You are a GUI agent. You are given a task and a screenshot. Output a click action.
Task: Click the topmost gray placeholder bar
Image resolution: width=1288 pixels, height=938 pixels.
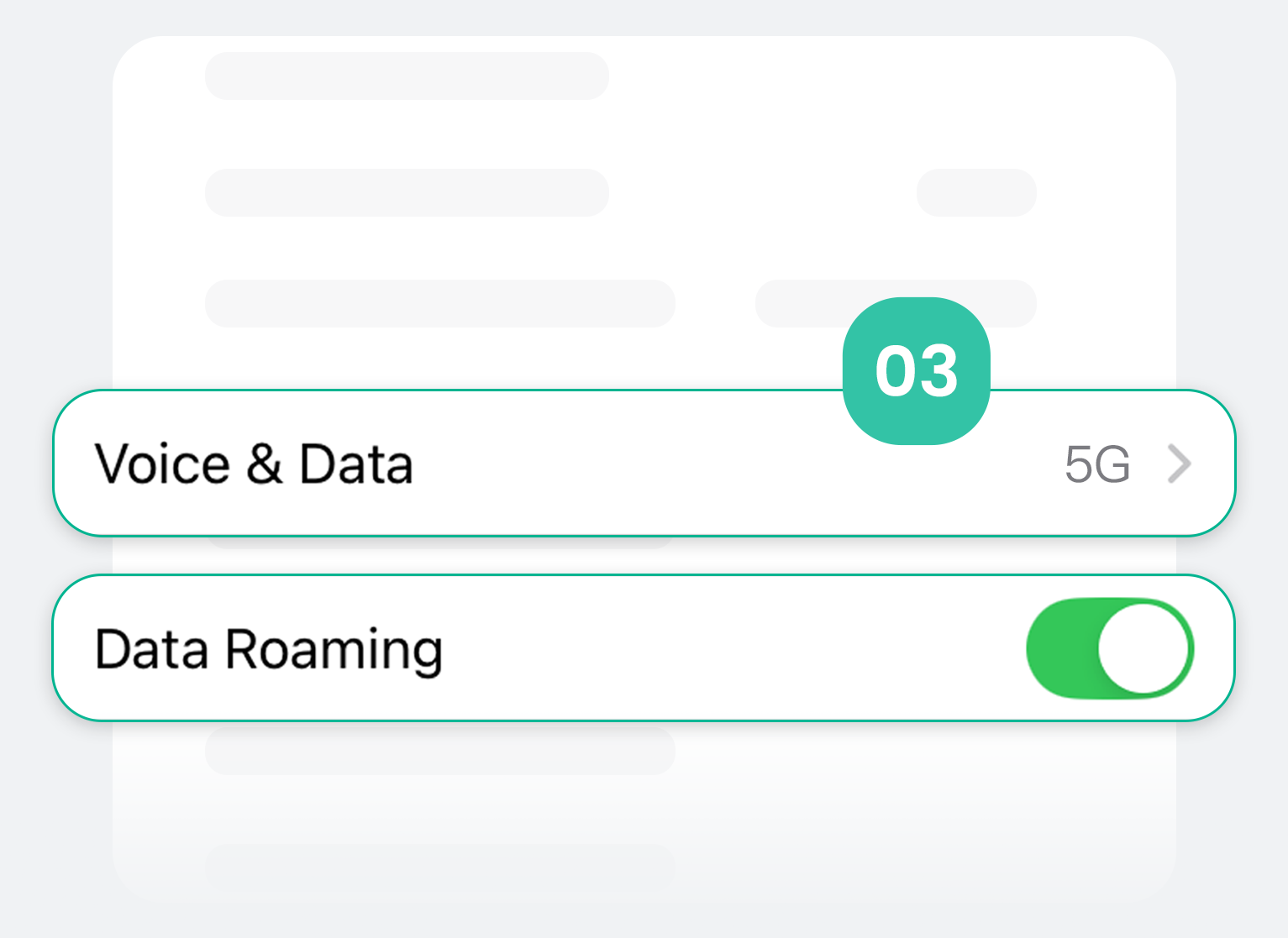point(407,76)
